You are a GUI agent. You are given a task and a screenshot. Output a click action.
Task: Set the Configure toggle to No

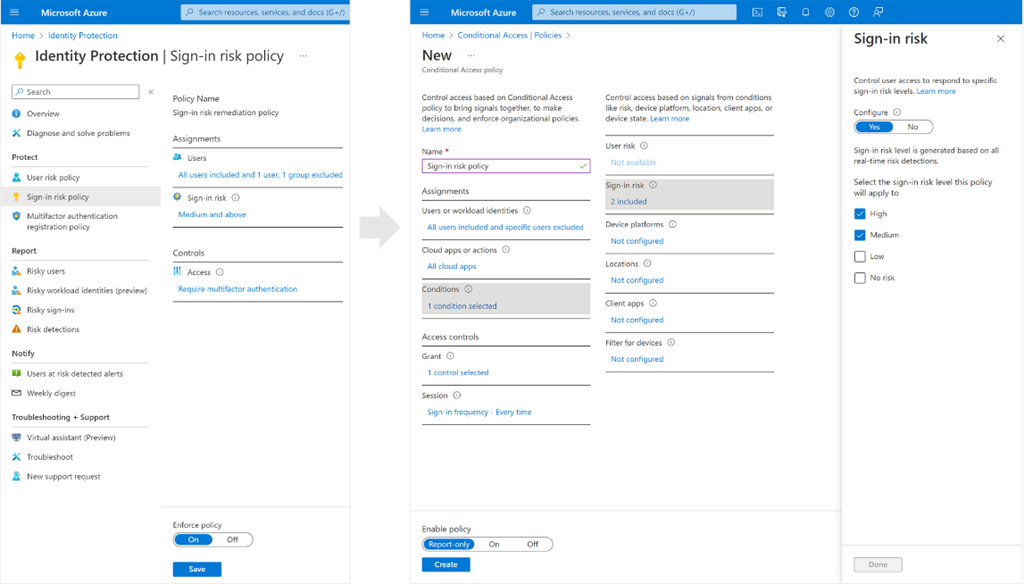coord(912,127)
